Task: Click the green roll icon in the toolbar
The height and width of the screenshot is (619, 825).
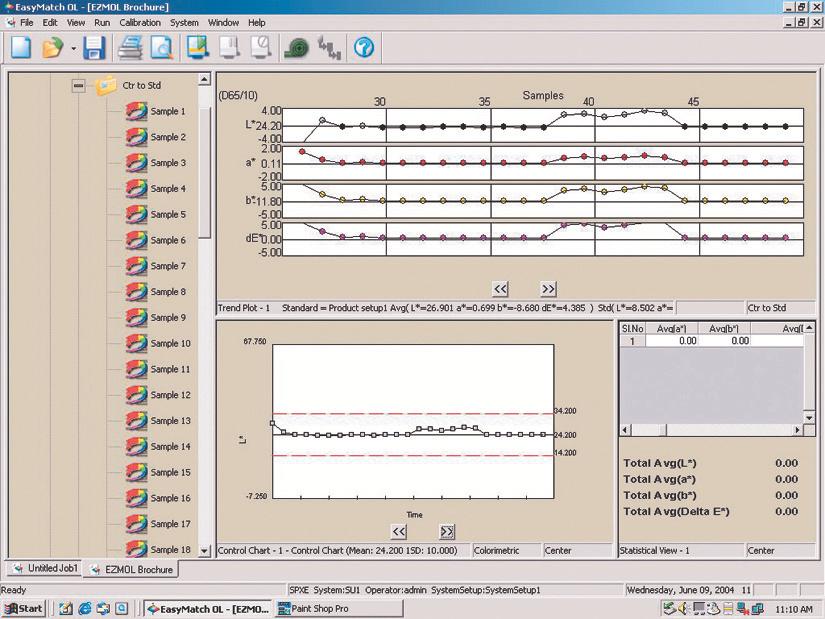Action: click(x=295, y=47)
